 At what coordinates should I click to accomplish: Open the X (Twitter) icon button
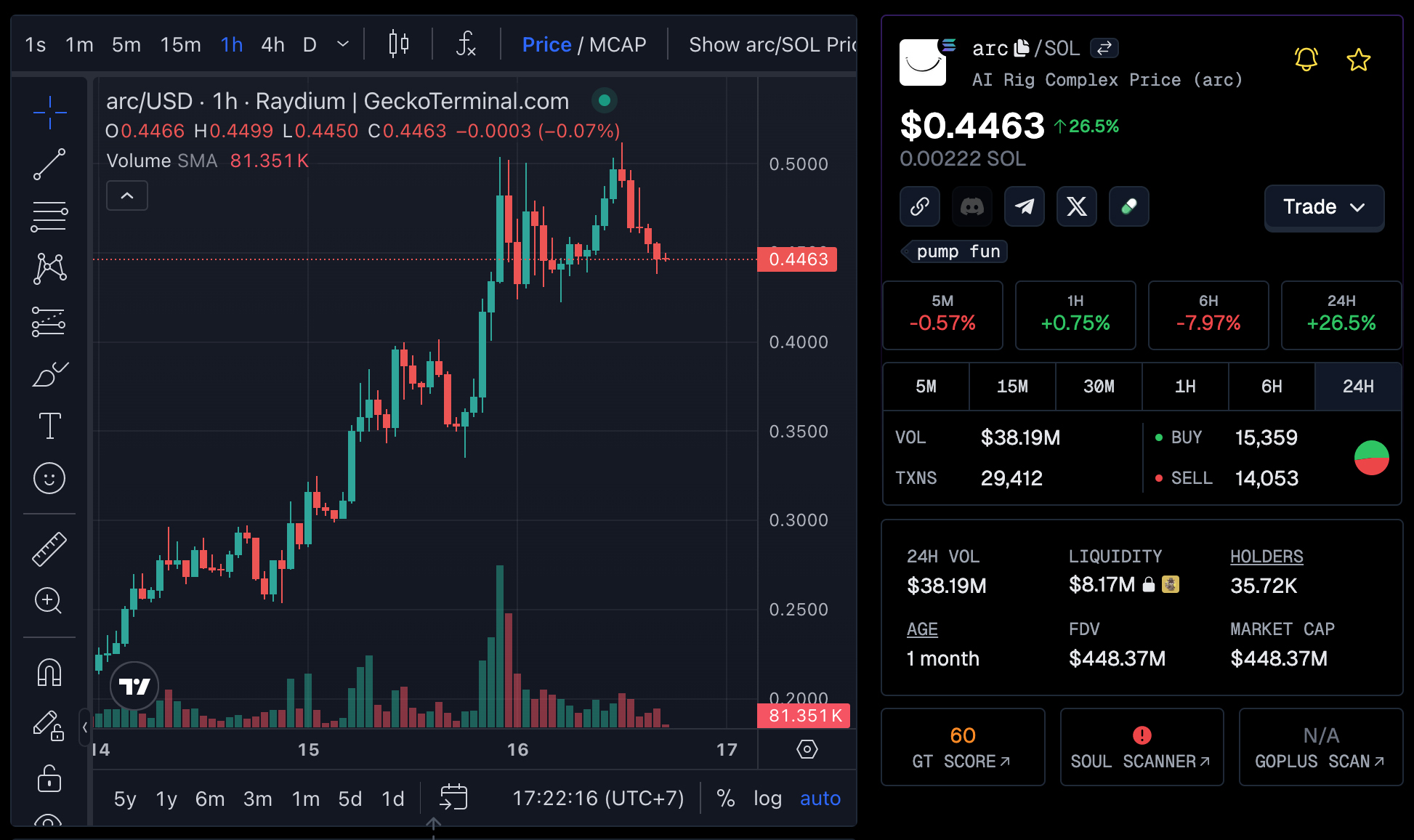click(x=1076, y=206)
